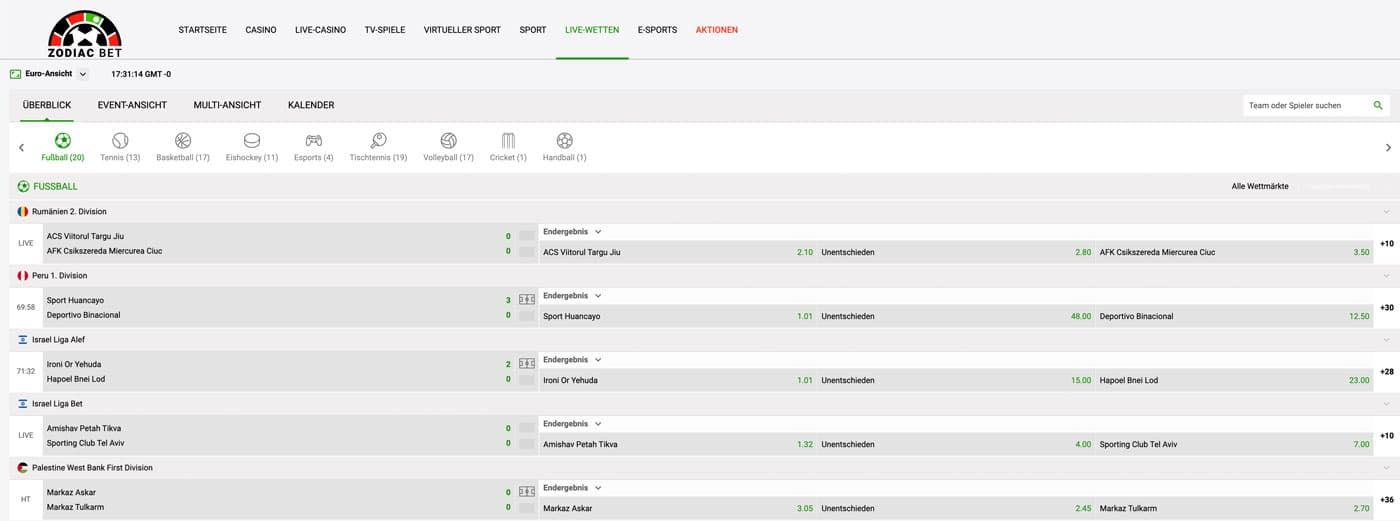The height and width of the screenshot is (521, 1400).
Task: Select the Tennis sport icon
Action: pos(120,141)
